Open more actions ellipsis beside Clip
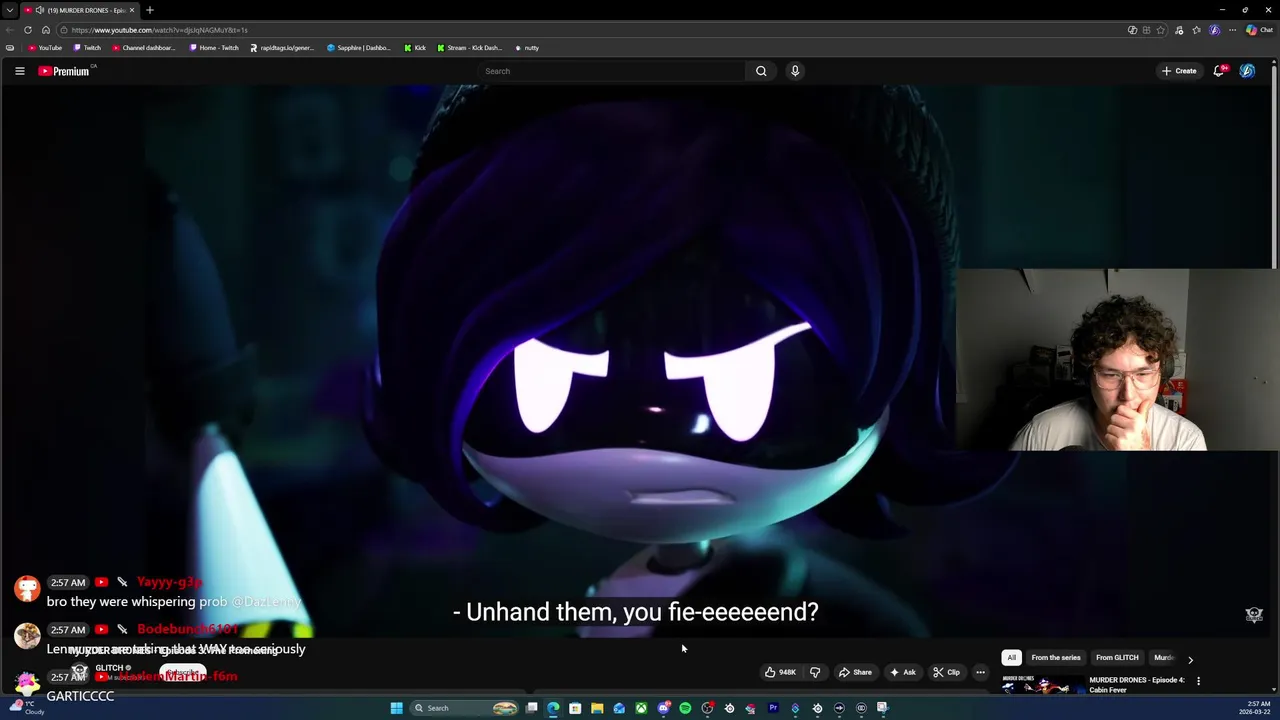Screen dimensions: 1280x720 [980, 672]
